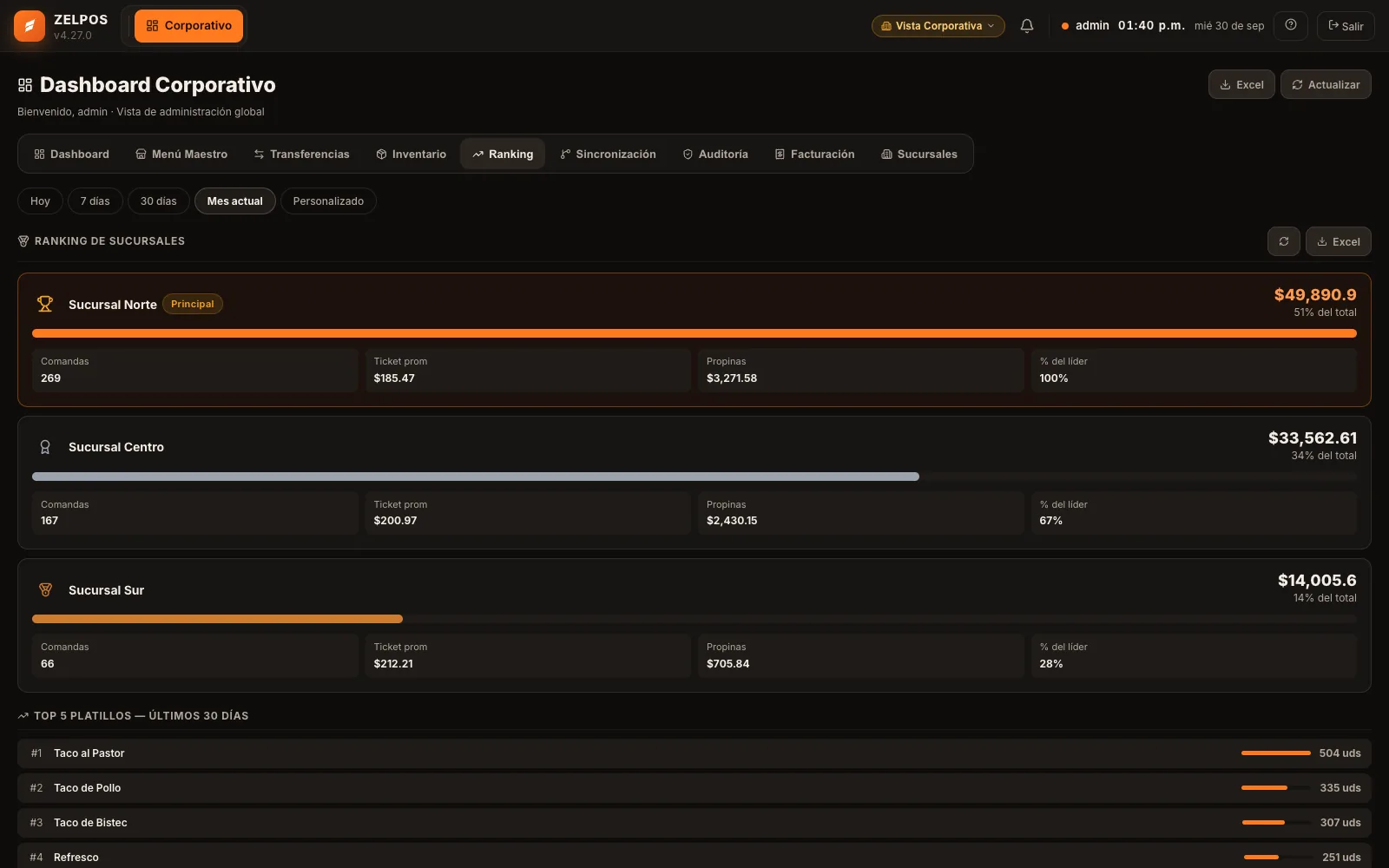Switch to the Dashboard tab

(x=71, y=154)
